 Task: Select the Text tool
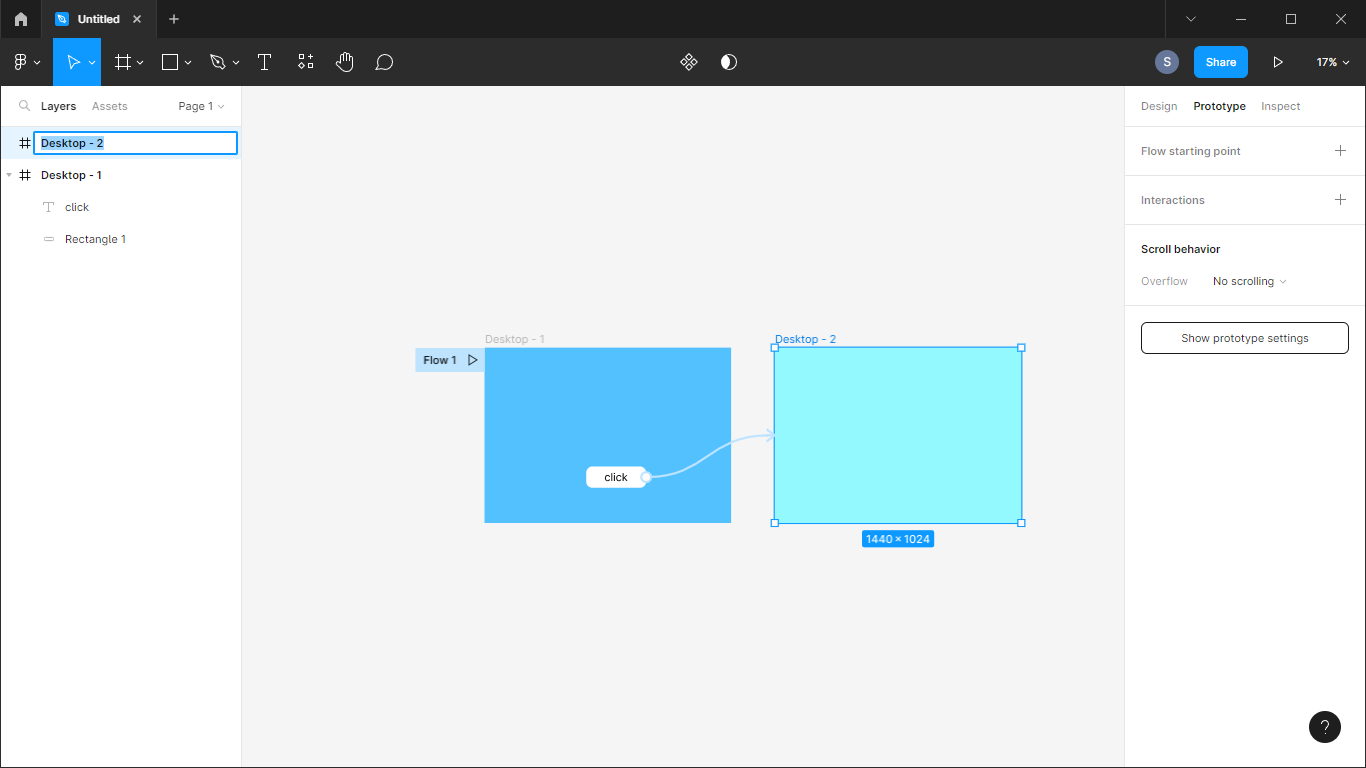tap(264, 62)
